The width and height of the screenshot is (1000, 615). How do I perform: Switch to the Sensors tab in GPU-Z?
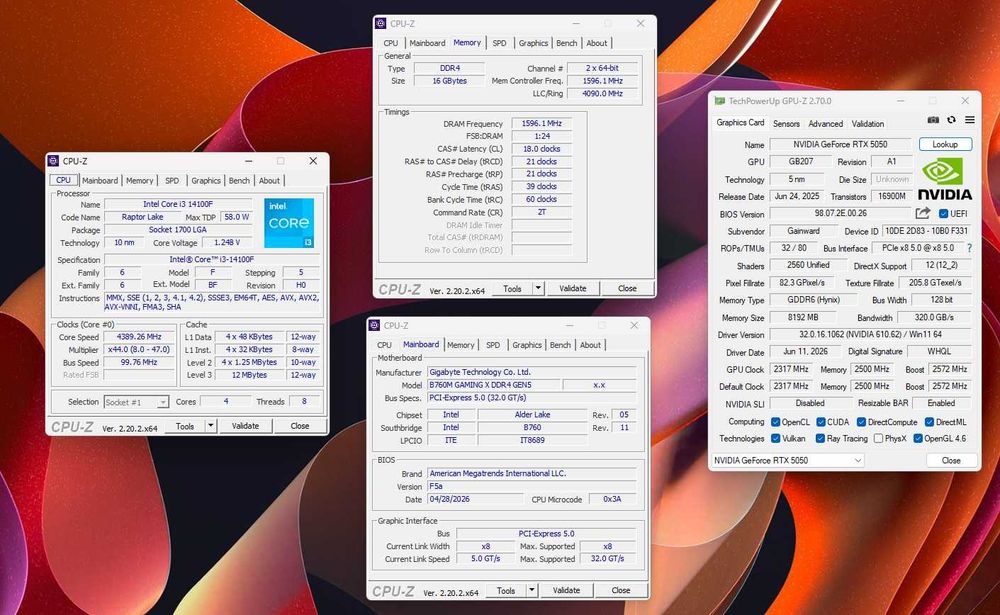(x=786, y=124)
